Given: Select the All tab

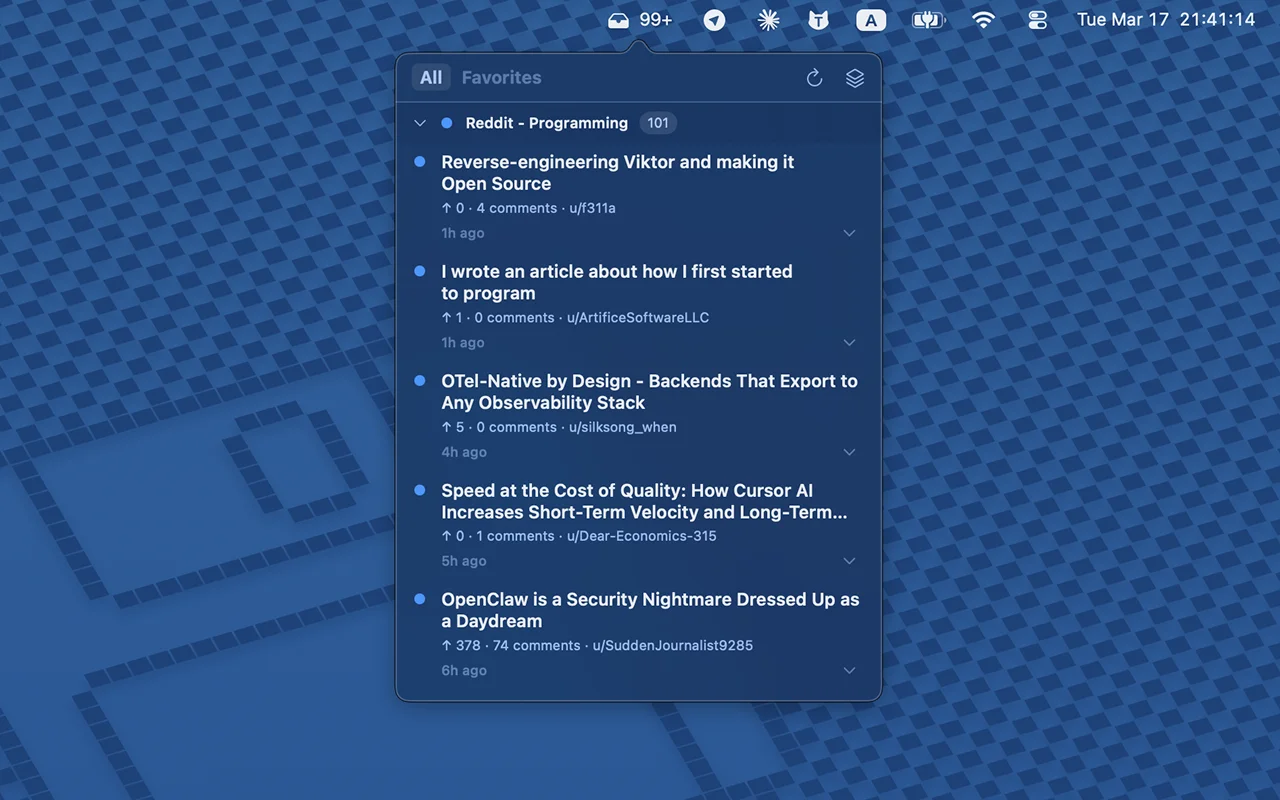Looking at the screenshot, I should click(430, 77).
